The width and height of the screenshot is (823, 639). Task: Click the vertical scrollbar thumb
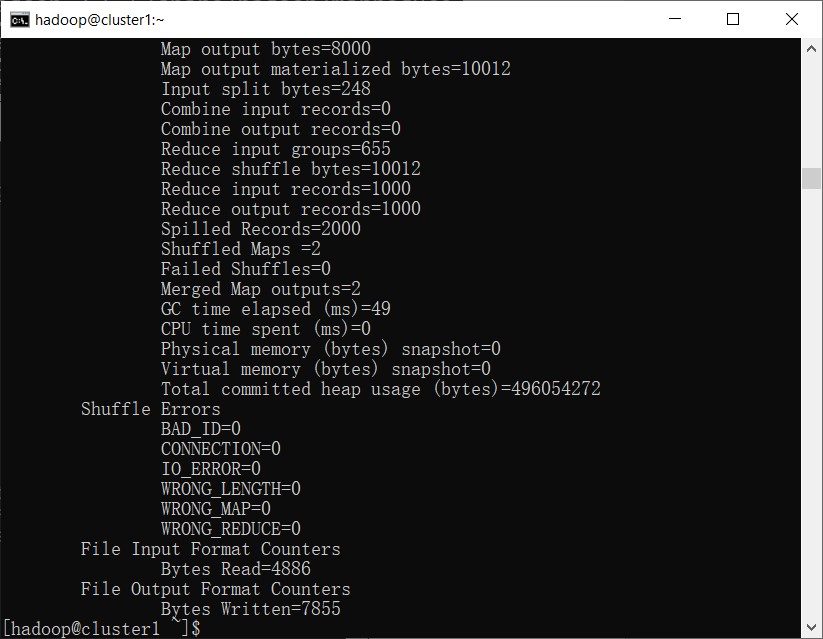pyautogui.click(x=811, y=177)
